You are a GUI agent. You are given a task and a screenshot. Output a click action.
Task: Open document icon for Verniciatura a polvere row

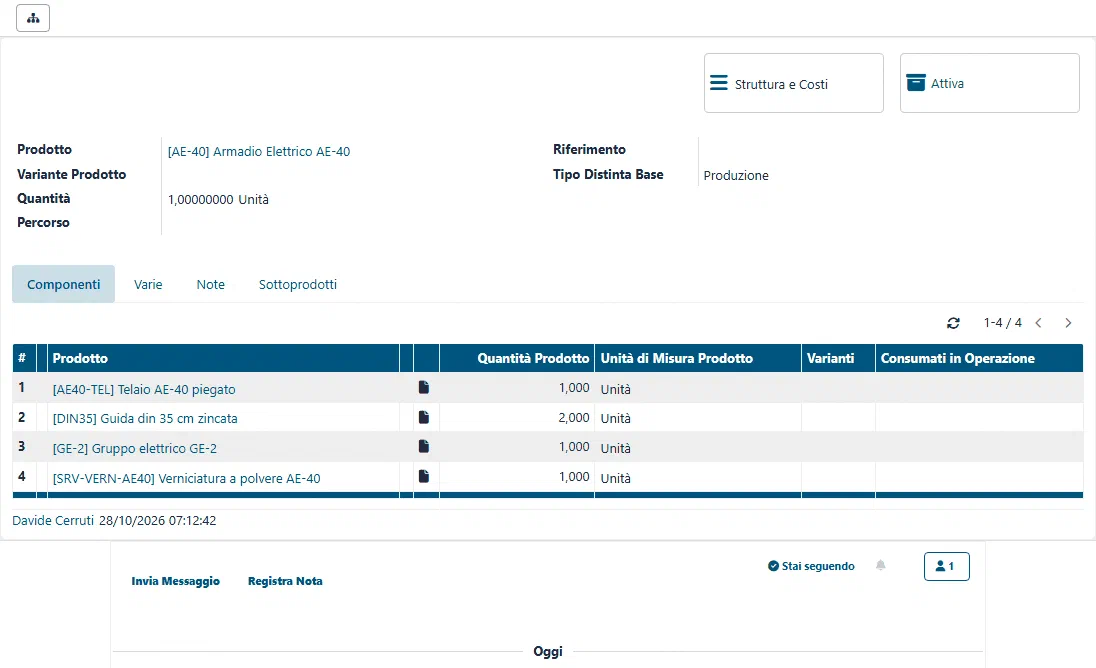click(424, 477)
